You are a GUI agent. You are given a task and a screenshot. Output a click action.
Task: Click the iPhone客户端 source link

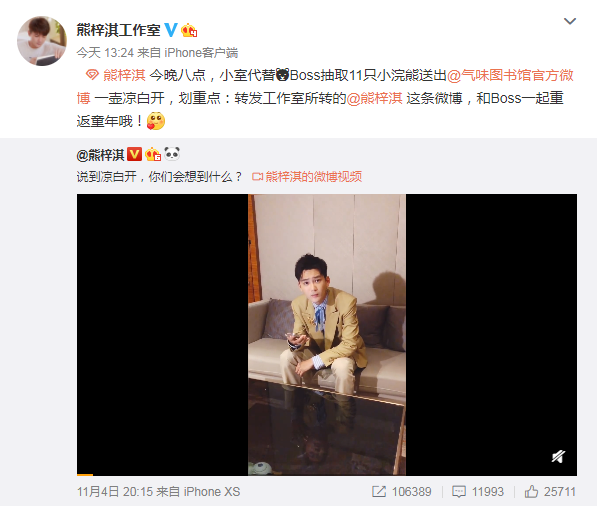(201, 53)
